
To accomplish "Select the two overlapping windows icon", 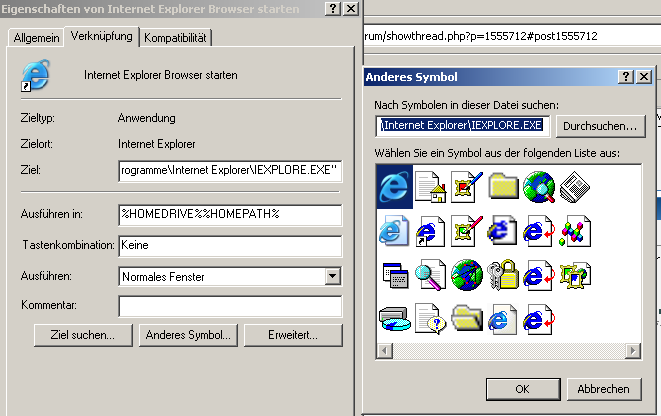I will coord(395,276).
